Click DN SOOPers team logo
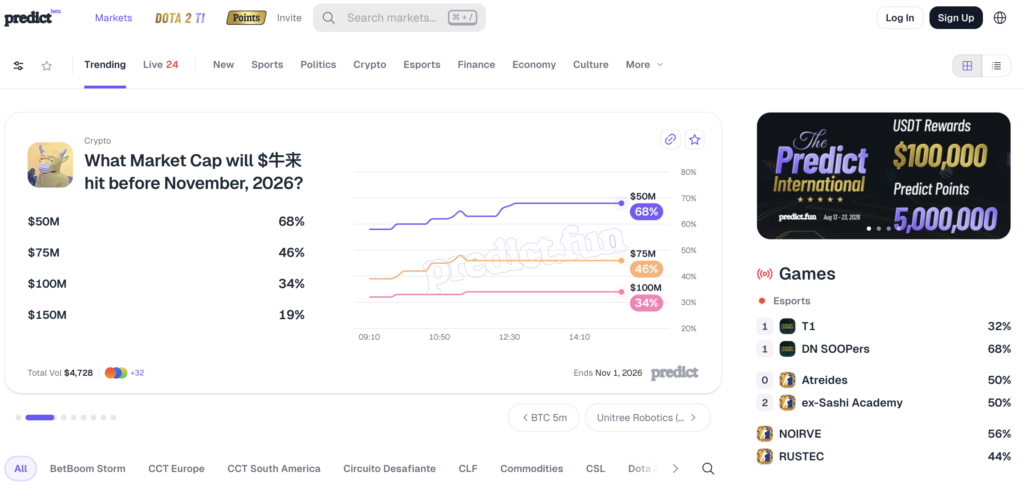This screenshot has height=489, width=1024. [x=788, y=349]
